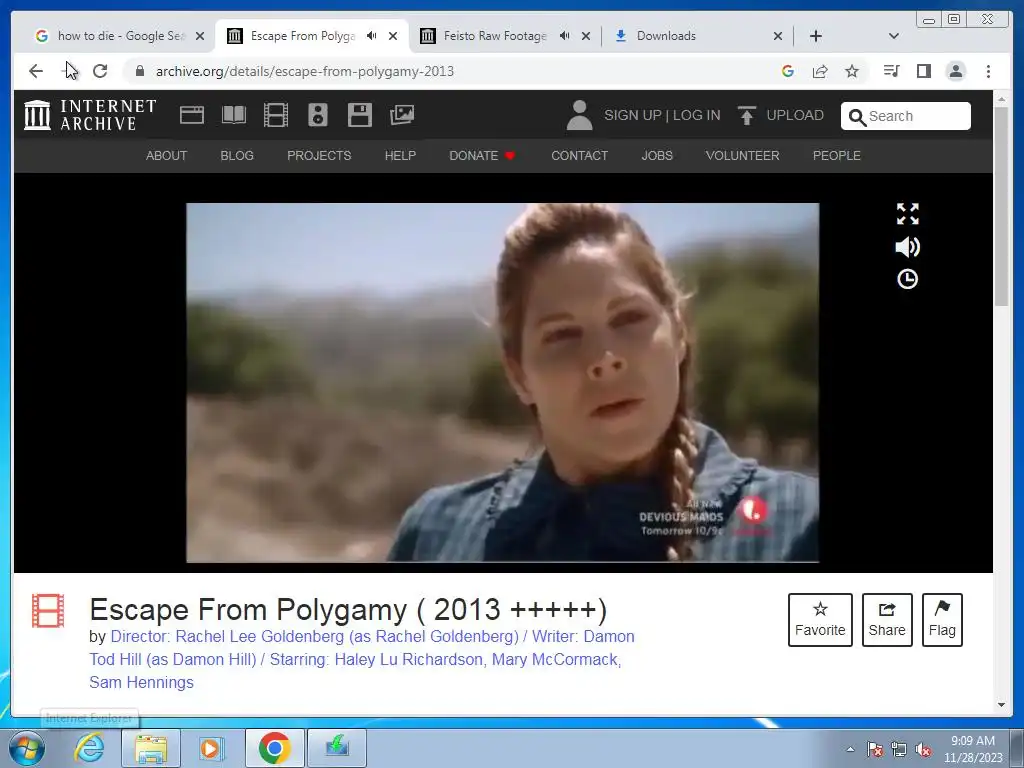
Task: Open the VOLUNTEER menu item
Action: pos(743,155)
